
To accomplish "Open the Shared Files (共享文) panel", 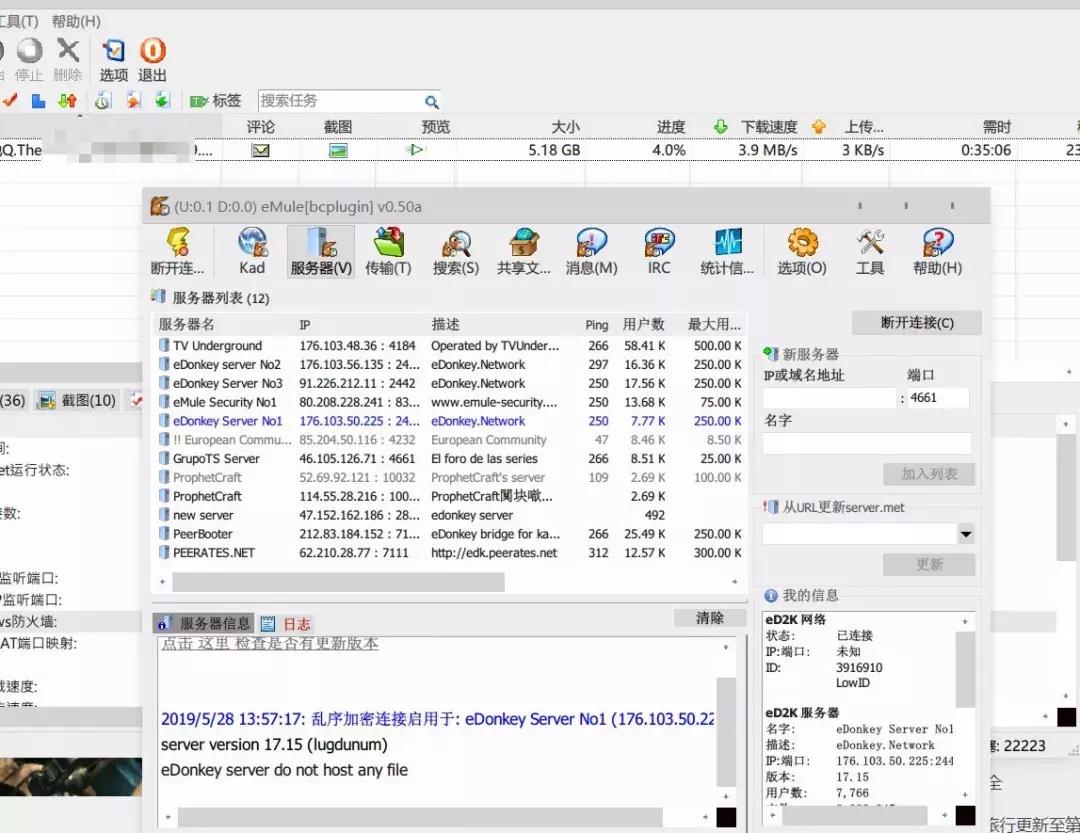I will click(x=523, y=251).
